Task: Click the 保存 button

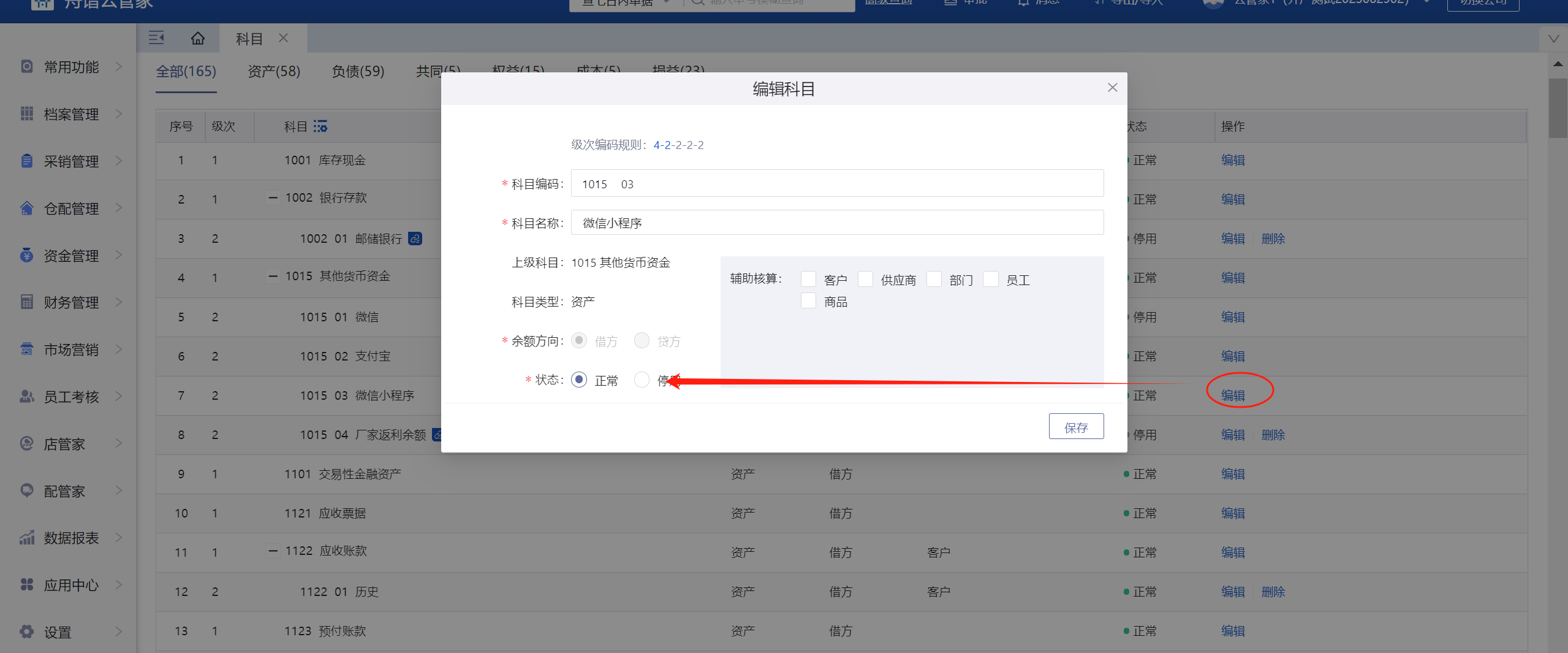Action: pyautogui.click(x=1076, y=427)
